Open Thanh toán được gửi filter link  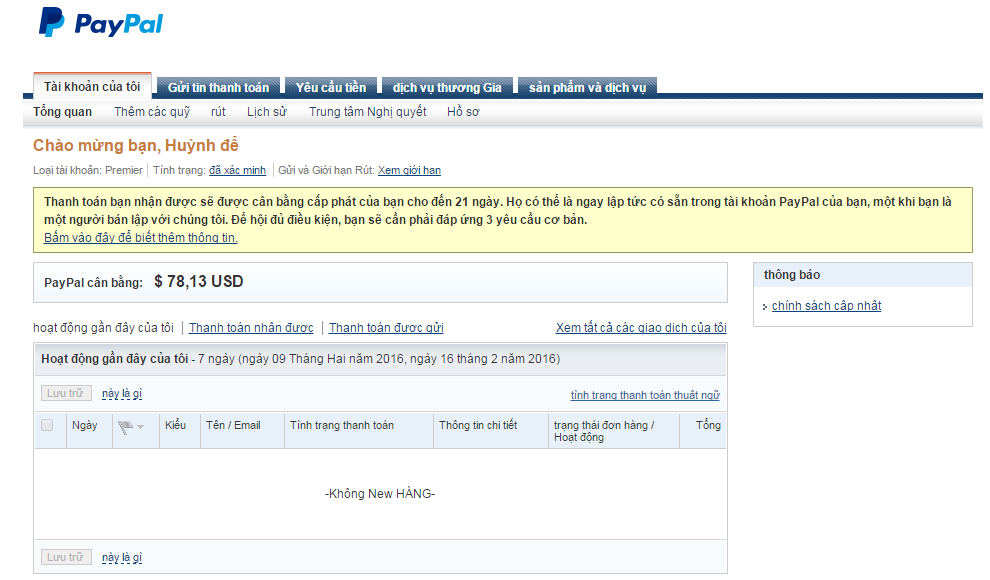tap(386, 328)
